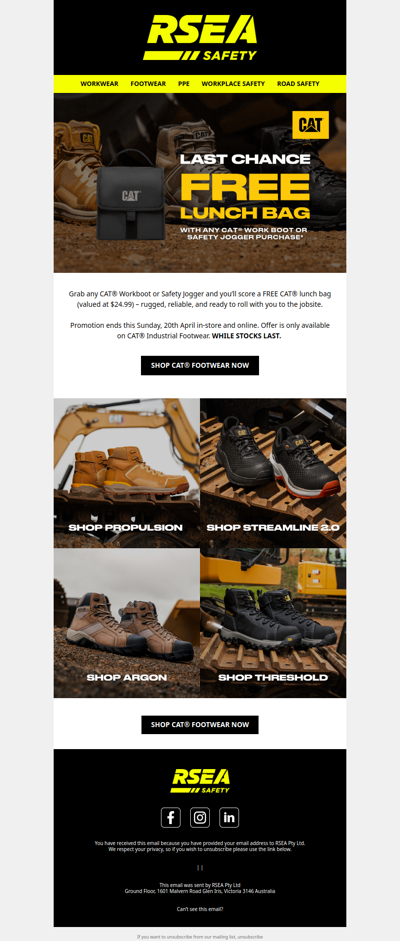Screen dimensions: 400x941
Task: Click the RSEA Safety header logo
Action: click(200, 37)
